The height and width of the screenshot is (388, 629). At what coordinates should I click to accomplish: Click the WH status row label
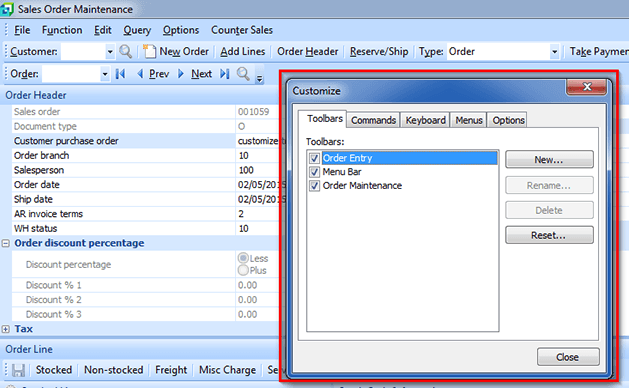pyautogui.click(x=35, y=229)
